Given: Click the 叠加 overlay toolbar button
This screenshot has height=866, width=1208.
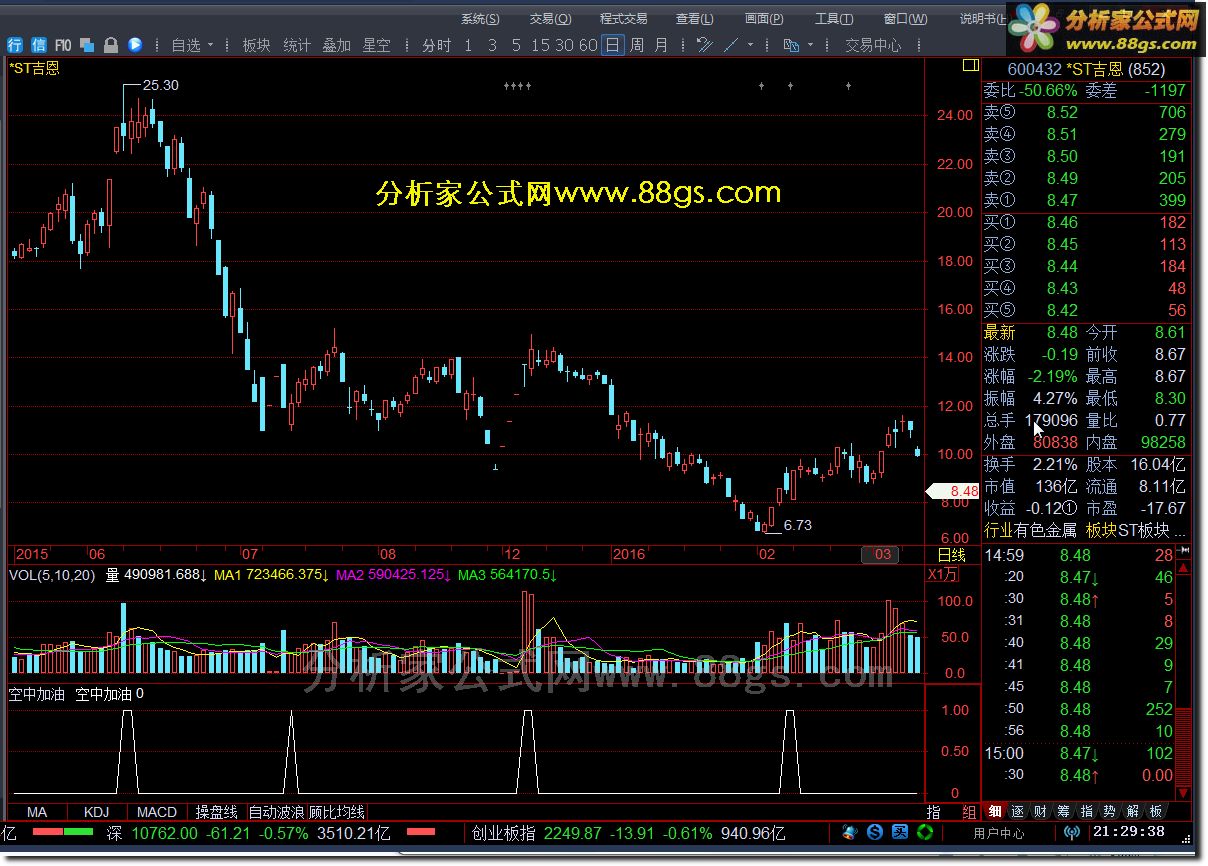Looking at the screenshot, I should (336, 45).
